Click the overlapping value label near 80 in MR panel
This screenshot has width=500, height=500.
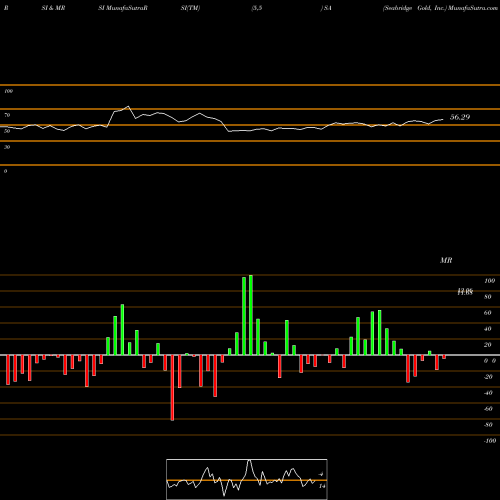465,292
